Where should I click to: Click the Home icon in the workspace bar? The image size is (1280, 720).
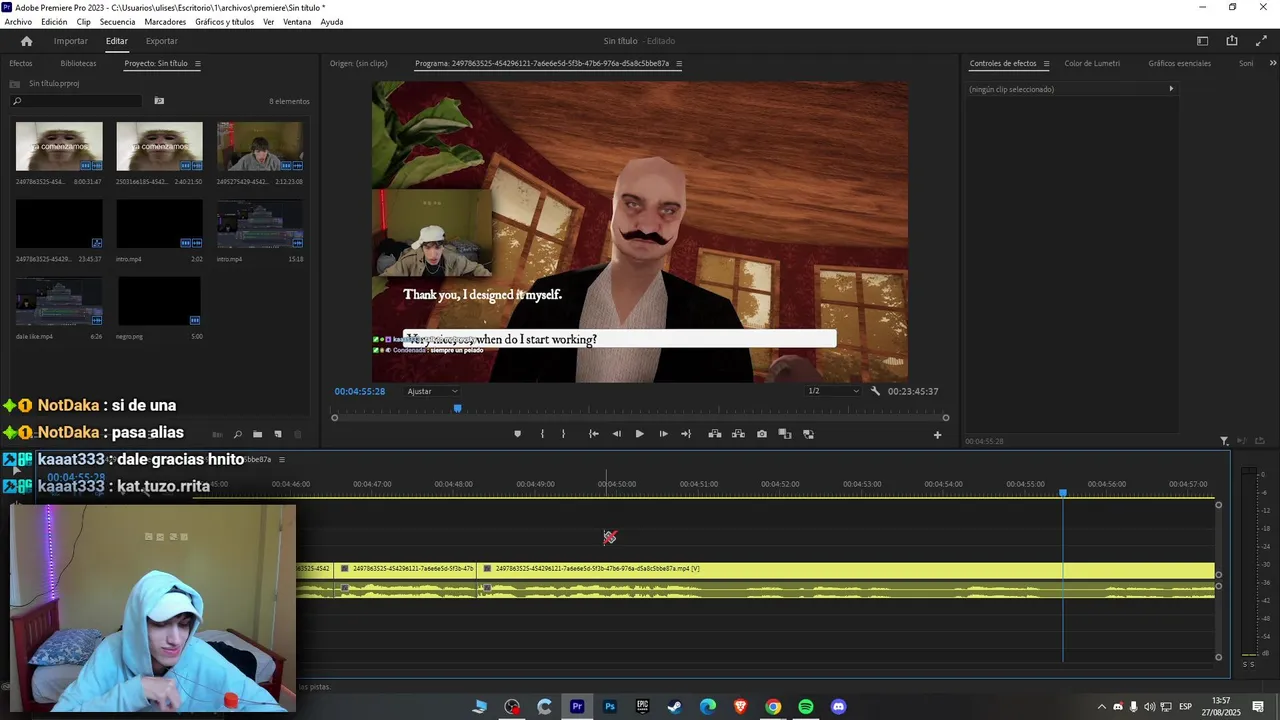click(x=26, y=41)
